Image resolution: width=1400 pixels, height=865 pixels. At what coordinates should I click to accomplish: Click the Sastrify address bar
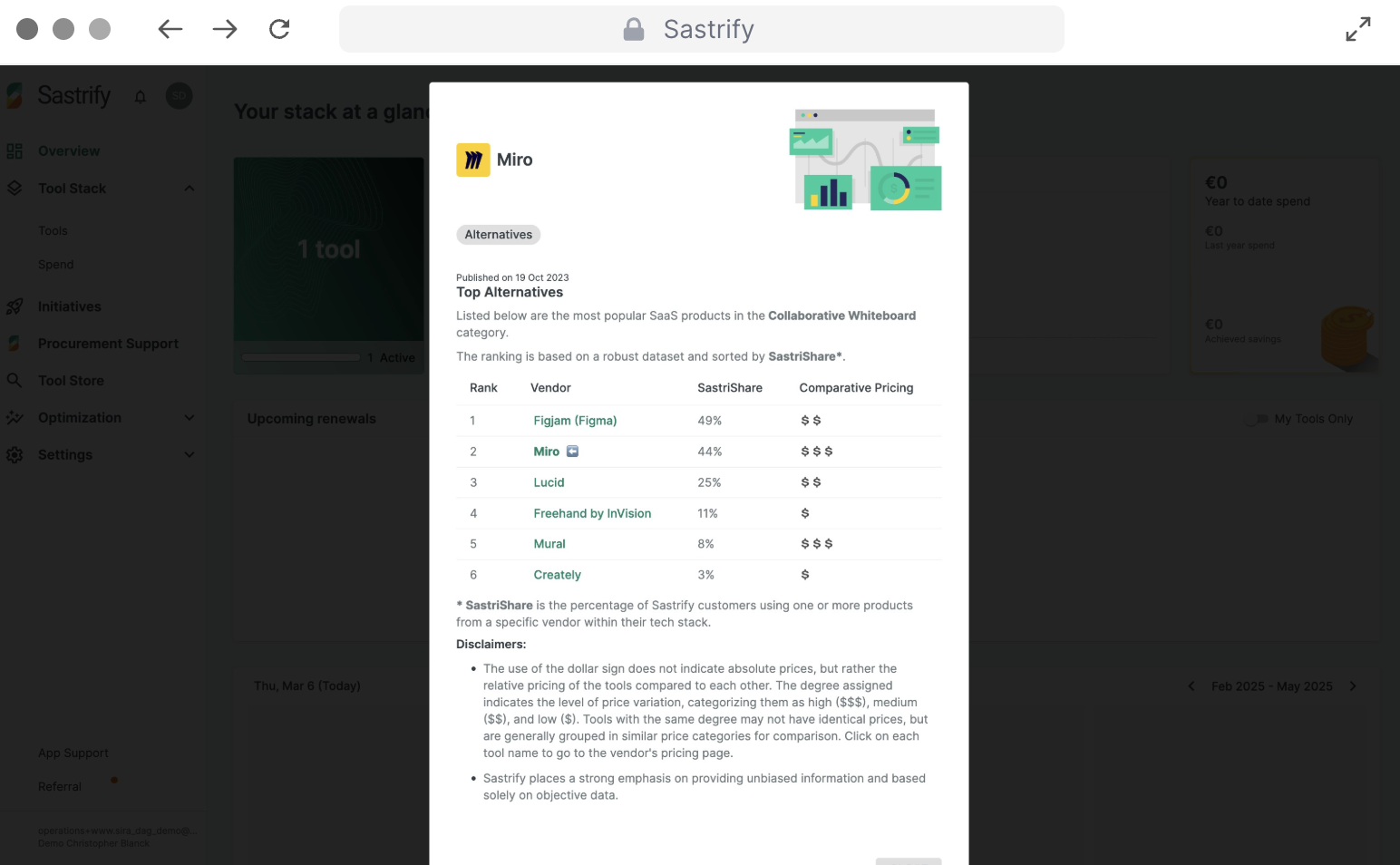tap(702, 29)
